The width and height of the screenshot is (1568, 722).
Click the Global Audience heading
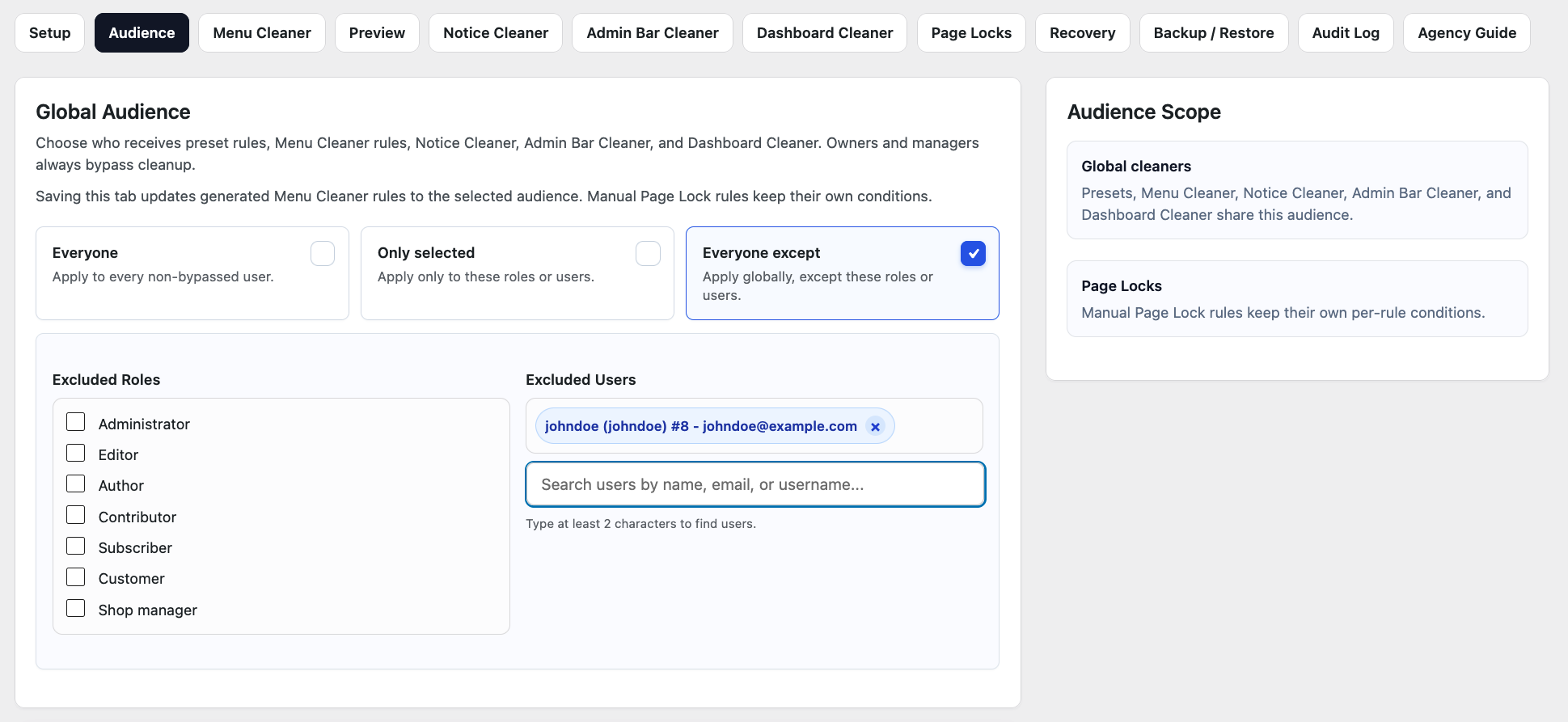pyautogui.click(x=113, y=112)
